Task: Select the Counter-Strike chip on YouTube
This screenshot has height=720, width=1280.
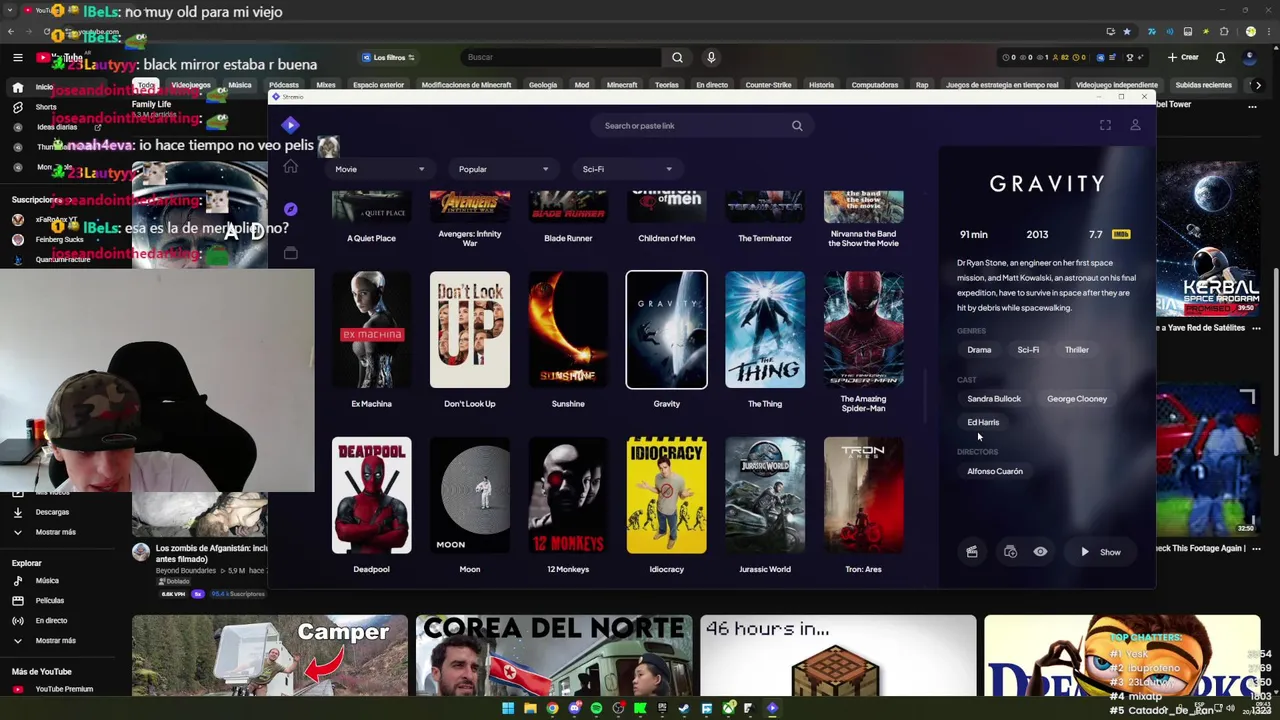Action: [x=768, y=85]
